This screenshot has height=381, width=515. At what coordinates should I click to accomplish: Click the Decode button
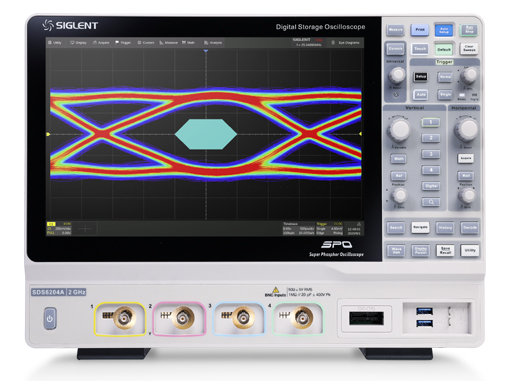470,228
